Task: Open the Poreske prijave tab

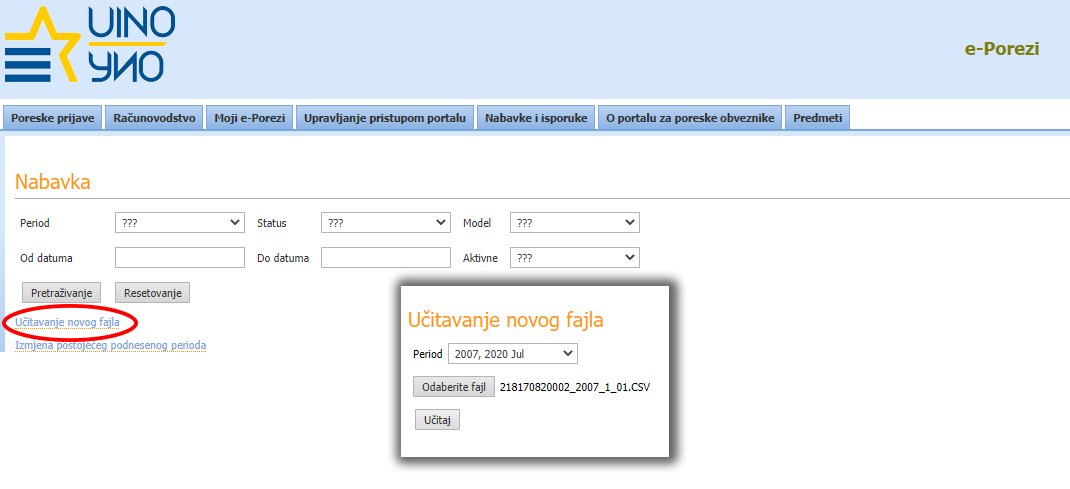Action: 53,118
